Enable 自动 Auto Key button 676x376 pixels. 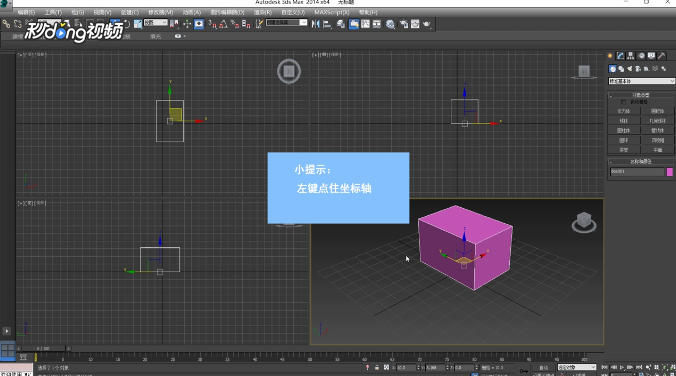543,367
